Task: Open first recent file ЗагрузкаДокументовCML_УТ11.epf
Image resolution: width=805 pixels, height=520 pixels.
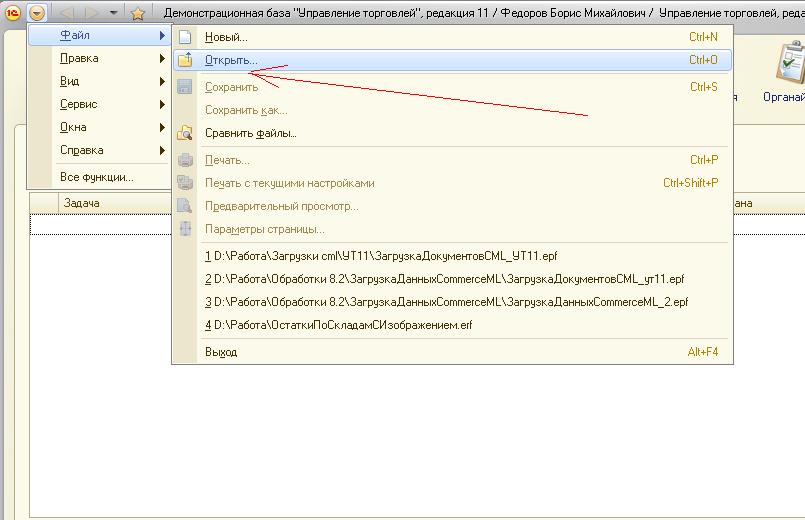Action: coord(381,256)
